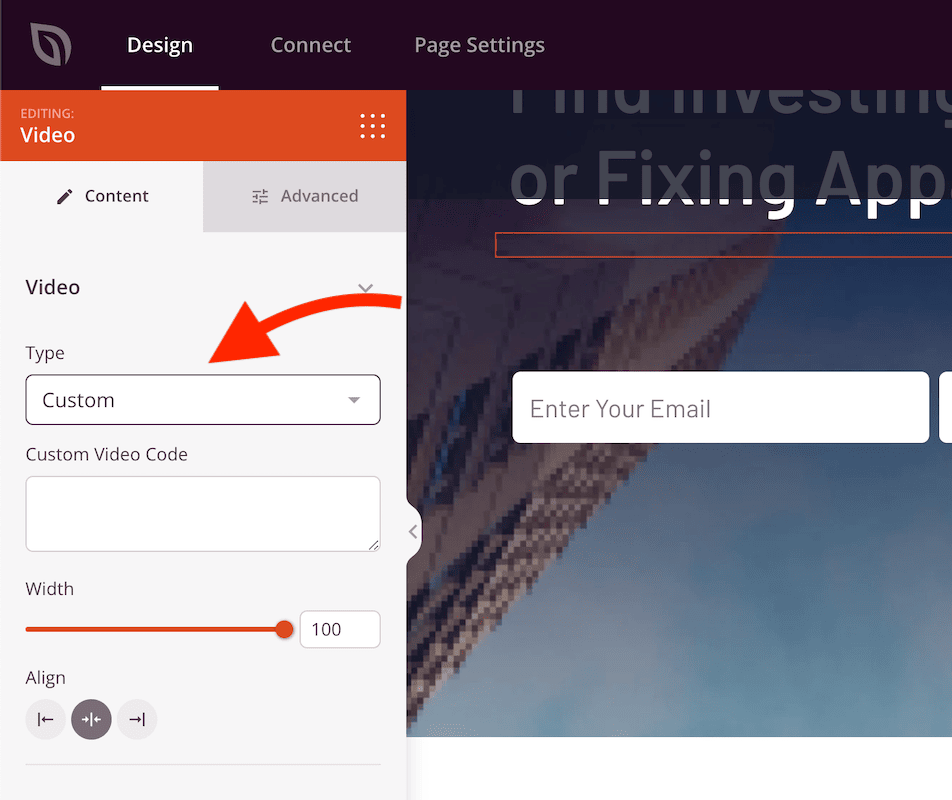Collapse the Video section chevron
Viewport: 952px width, 800px height.
[x=365, y=288]
